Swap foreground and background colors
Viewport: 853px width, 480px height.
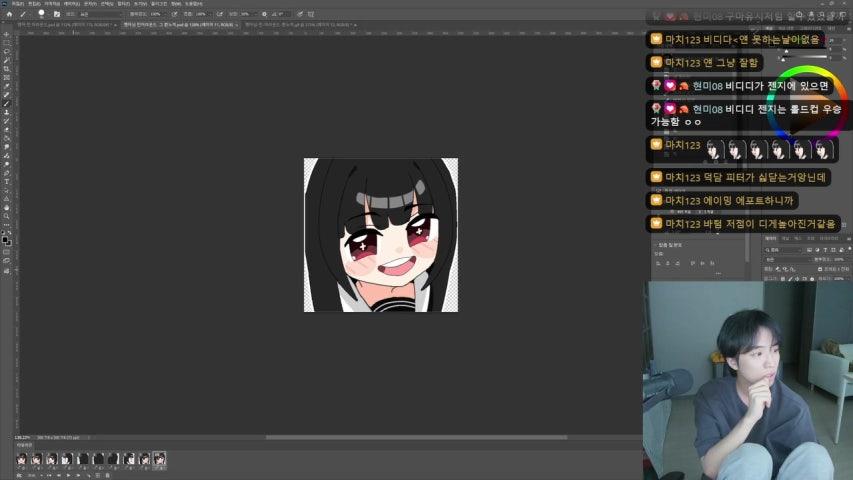[x=9, y=232]
